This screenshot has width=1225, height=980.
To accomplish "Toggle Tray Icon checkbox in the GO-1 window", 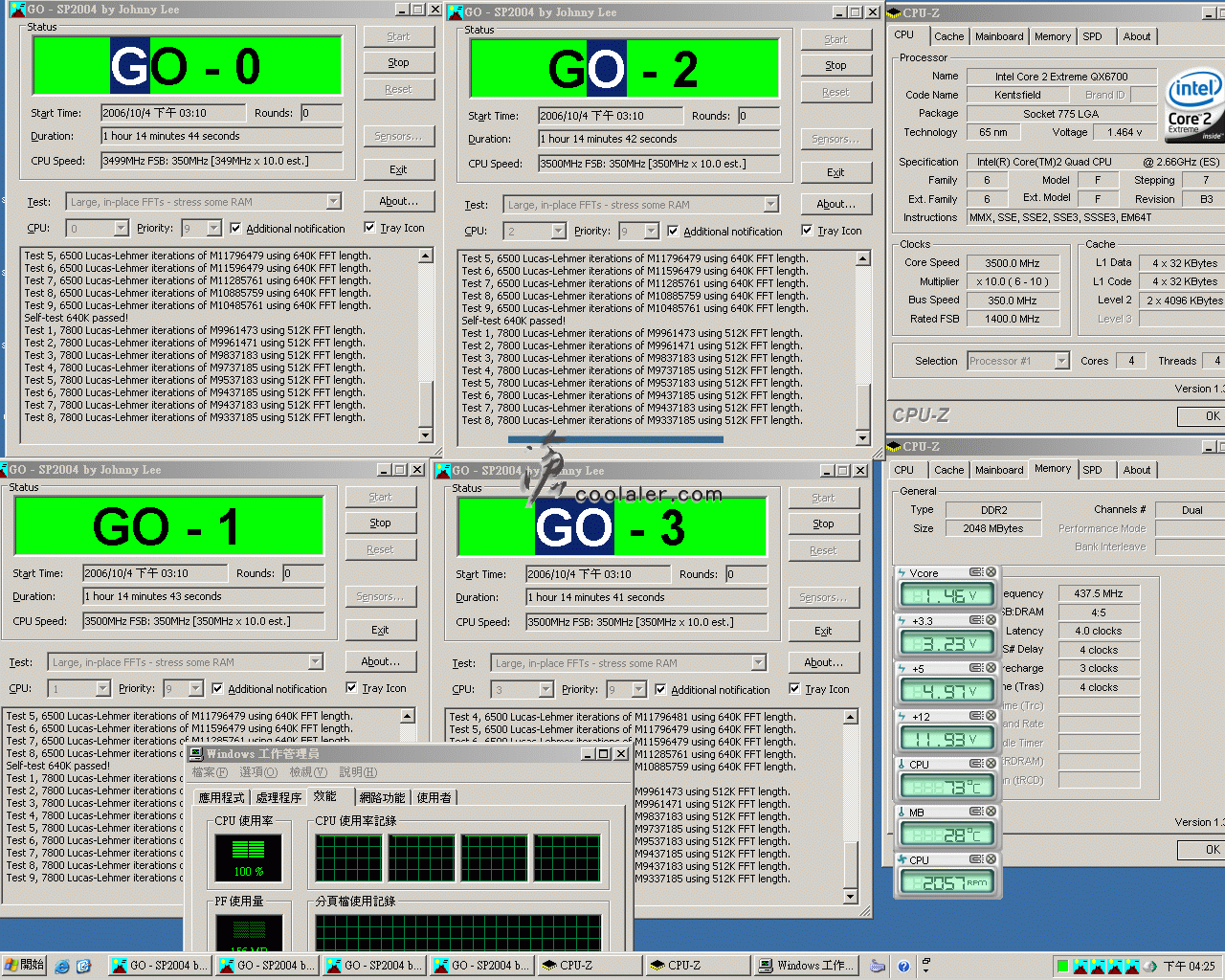I will pos(351,688).
